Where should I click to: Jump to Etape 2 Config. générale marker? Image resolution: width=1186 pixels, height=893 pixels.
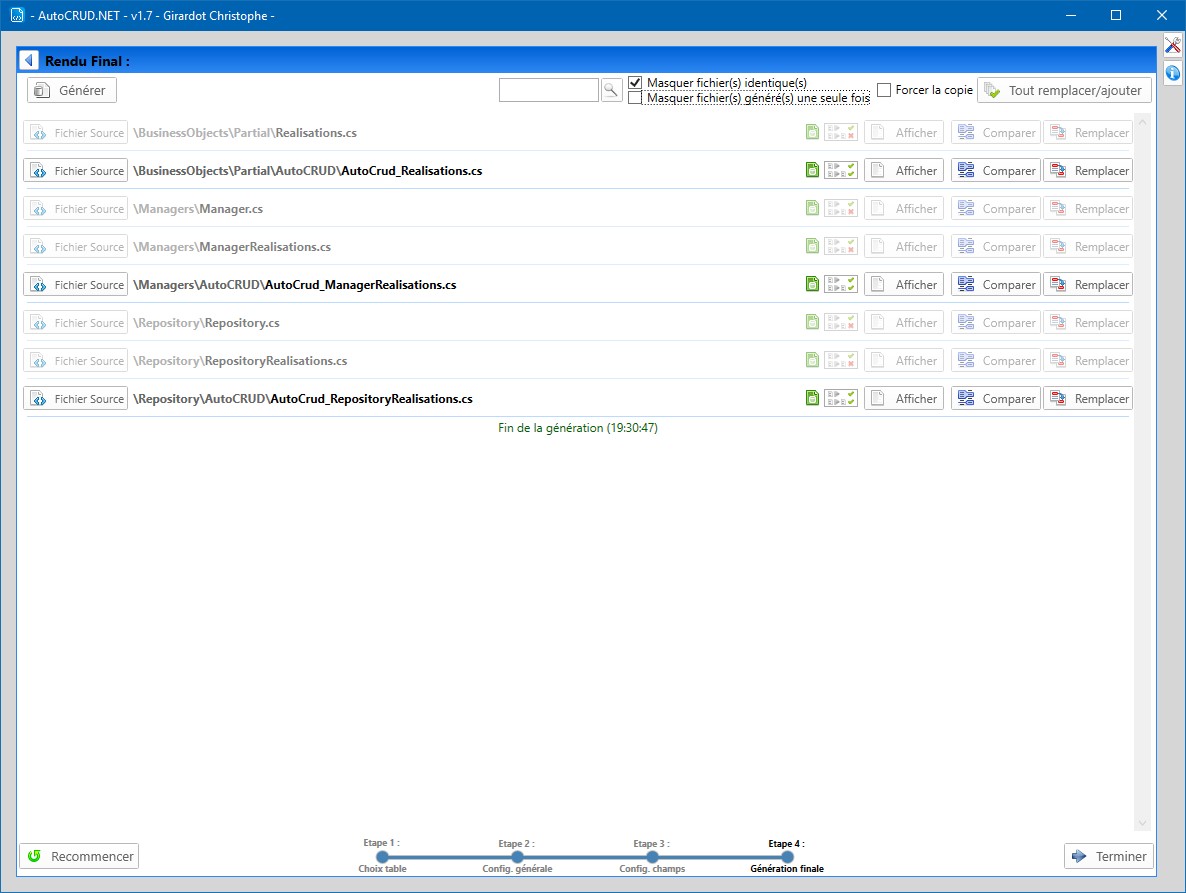[517, 857]
